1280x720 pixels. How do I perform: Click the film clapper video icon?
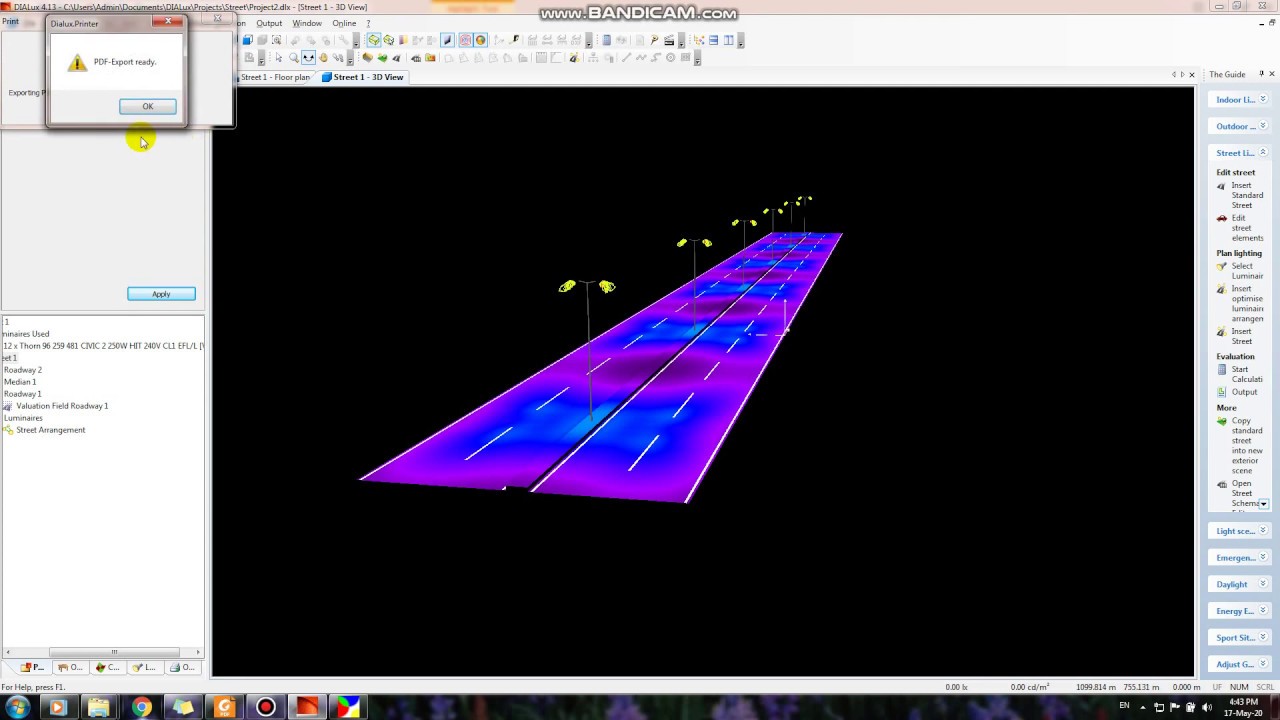(x=669, y=40)
